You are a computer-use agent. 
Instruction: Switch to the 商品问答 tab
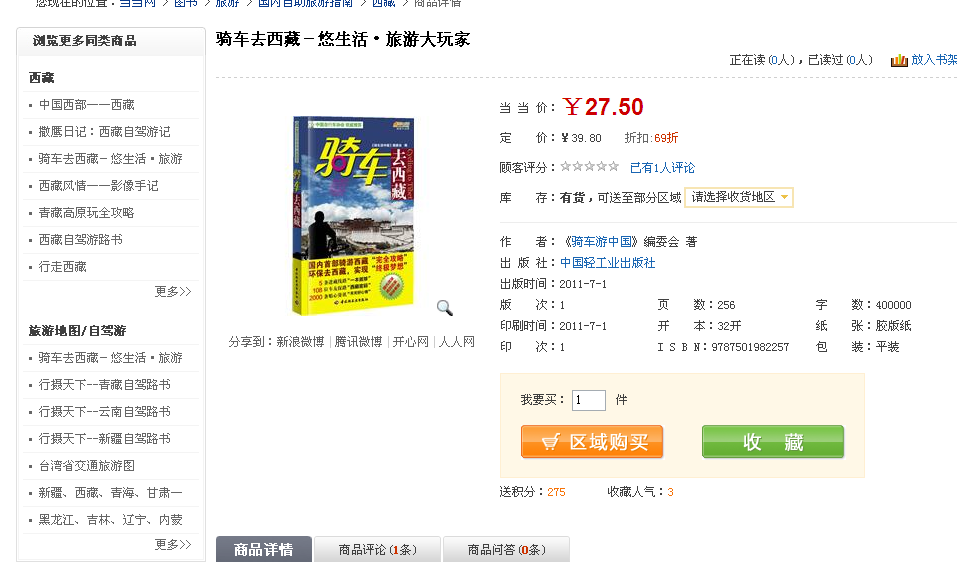point(507,549)
